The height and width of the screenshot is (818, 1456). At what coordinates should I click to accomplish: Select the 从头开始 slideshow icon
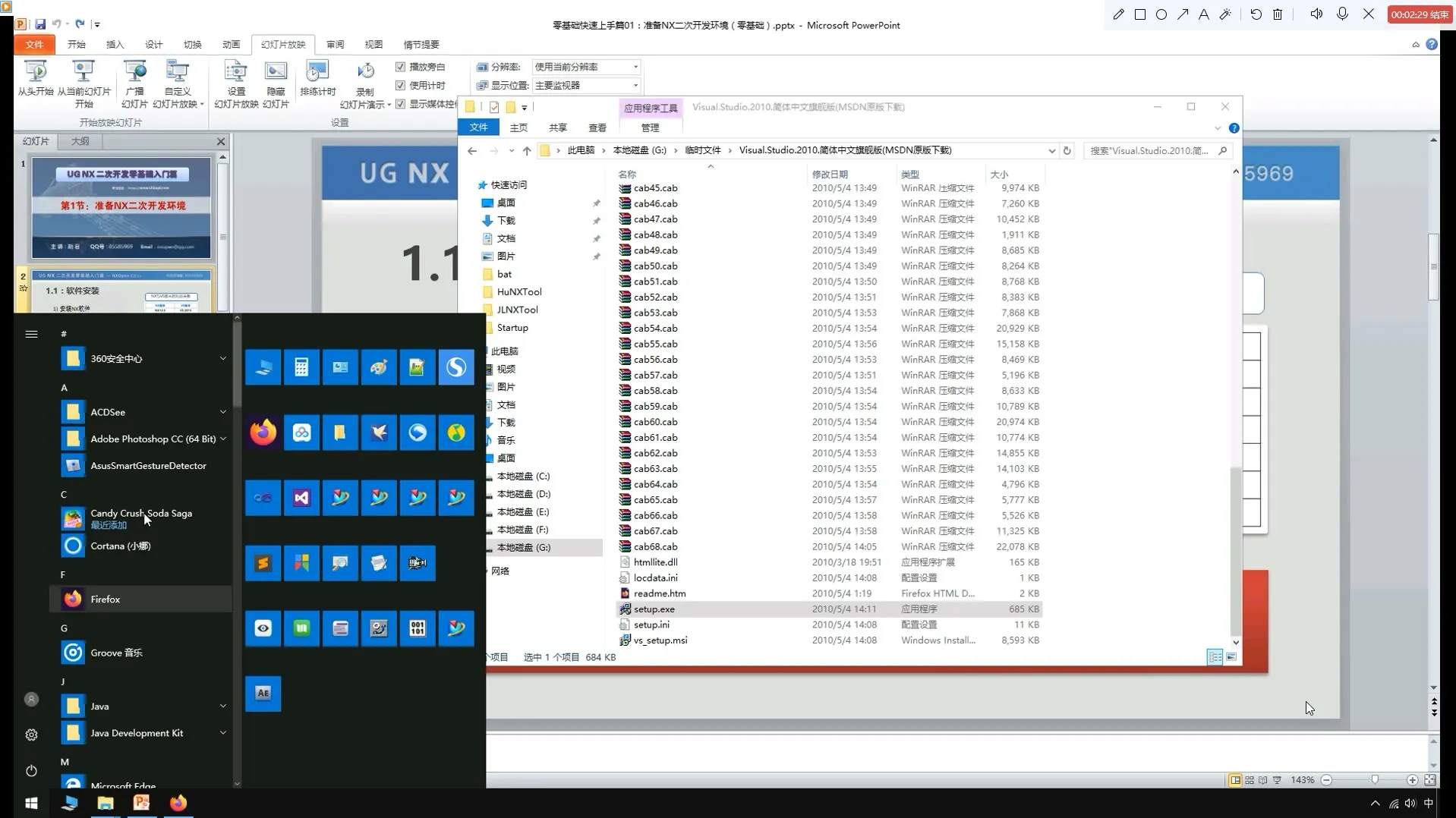point(36,78)
